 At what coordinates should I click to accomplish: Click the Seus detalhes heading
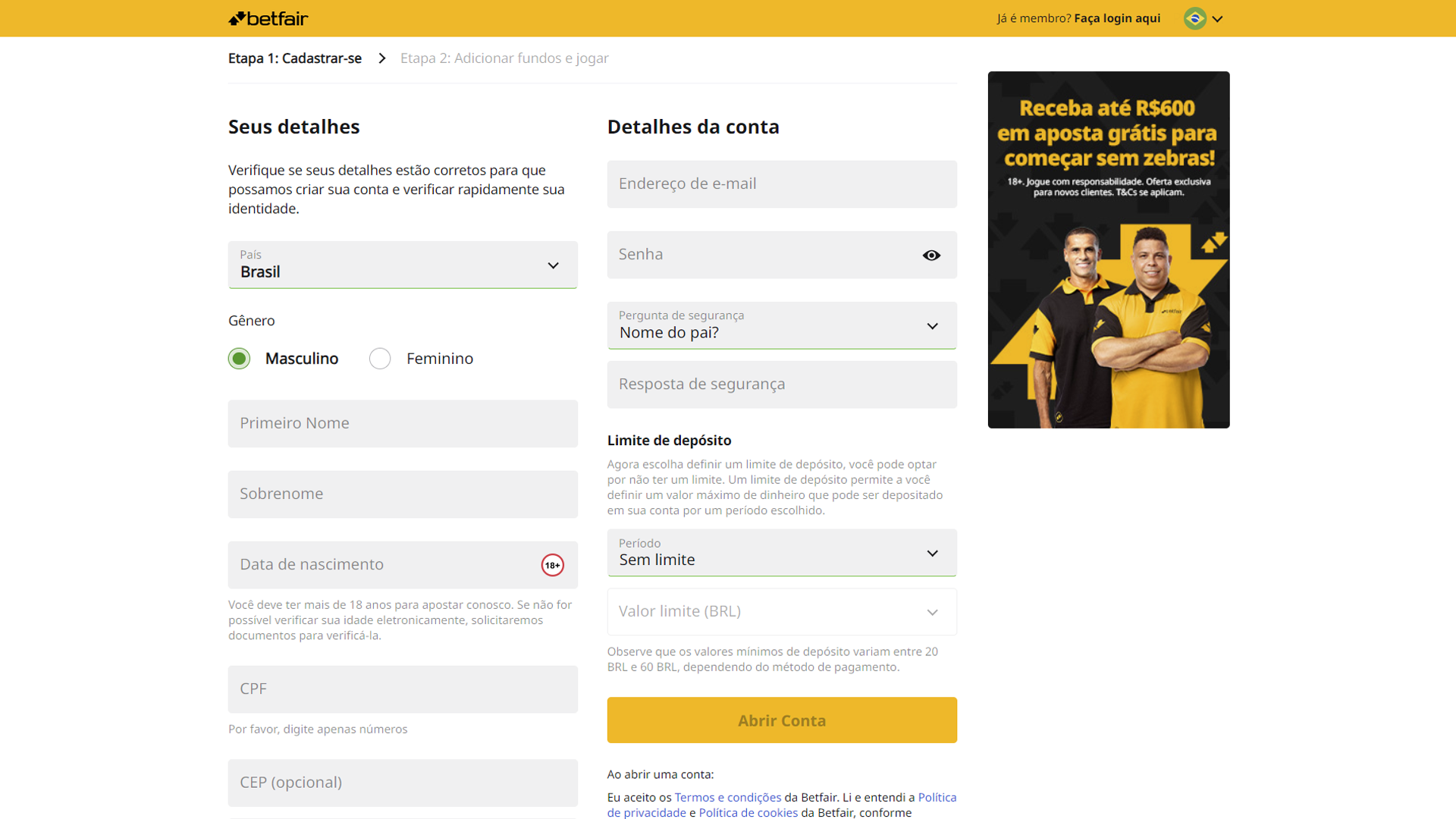click(294, 127)
